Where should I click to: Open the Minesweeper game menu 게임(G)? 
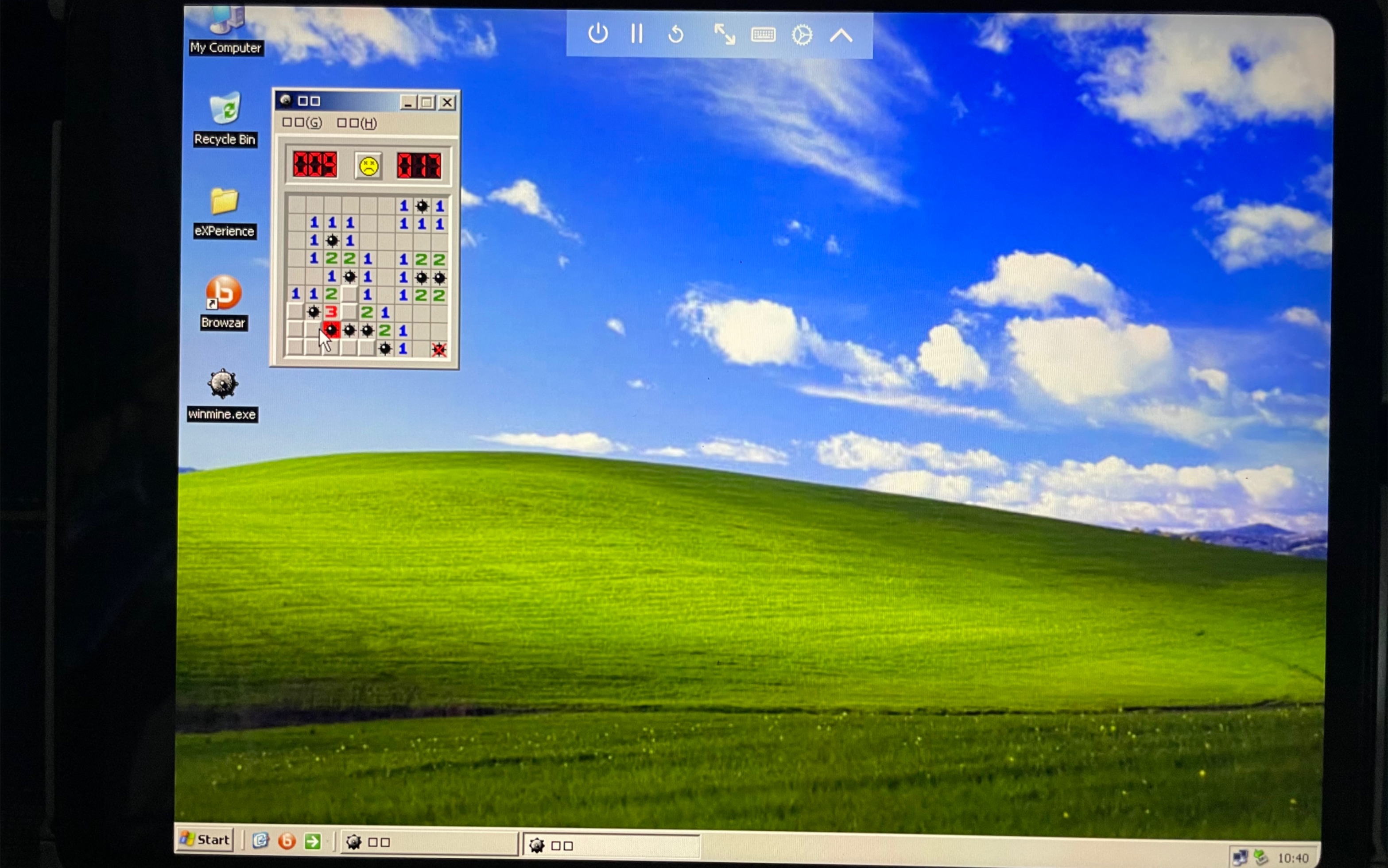[x=300, y=122]
